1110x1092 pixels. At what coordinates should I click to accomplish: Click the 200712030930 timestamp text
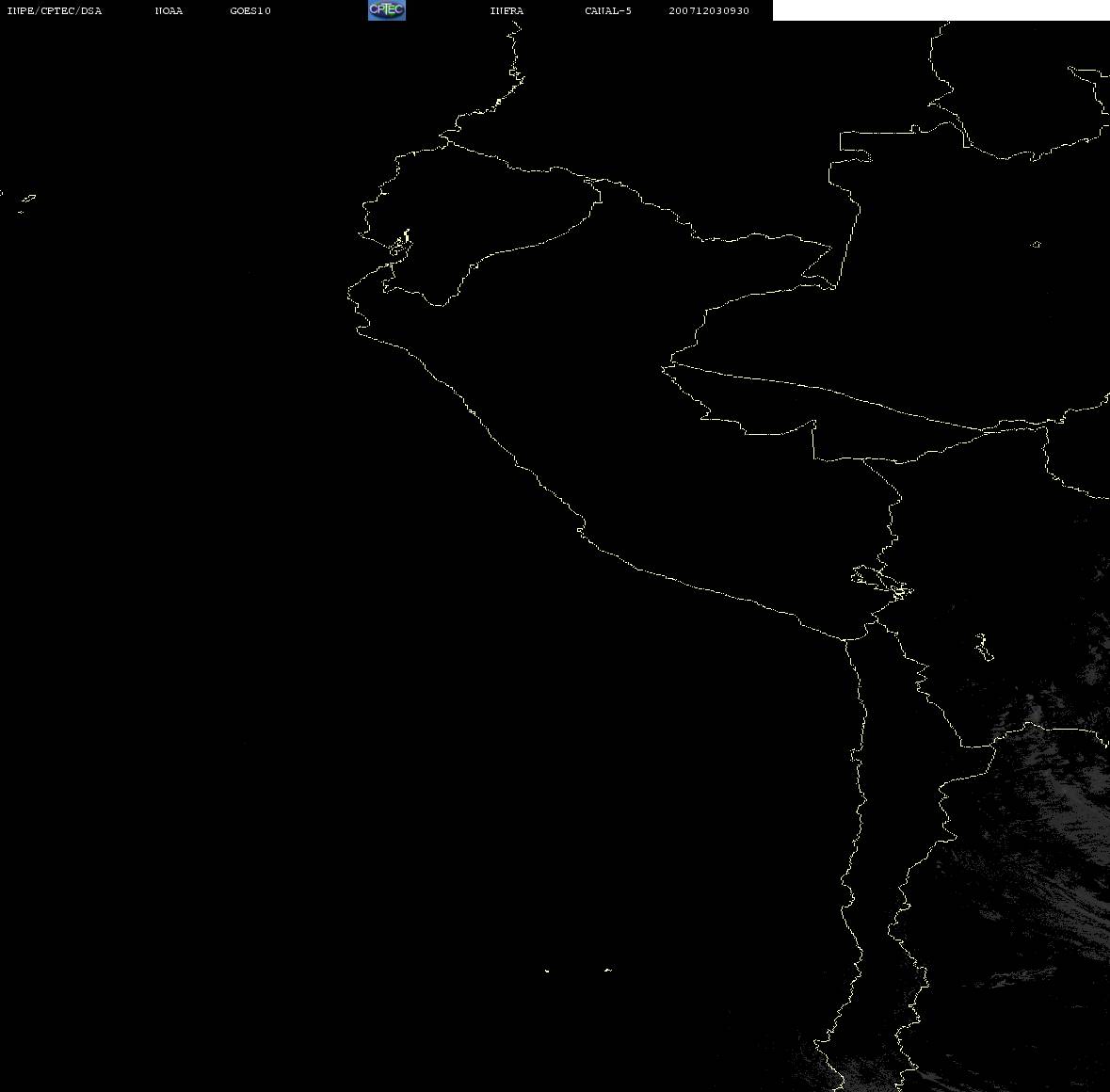tap(709, 11)
